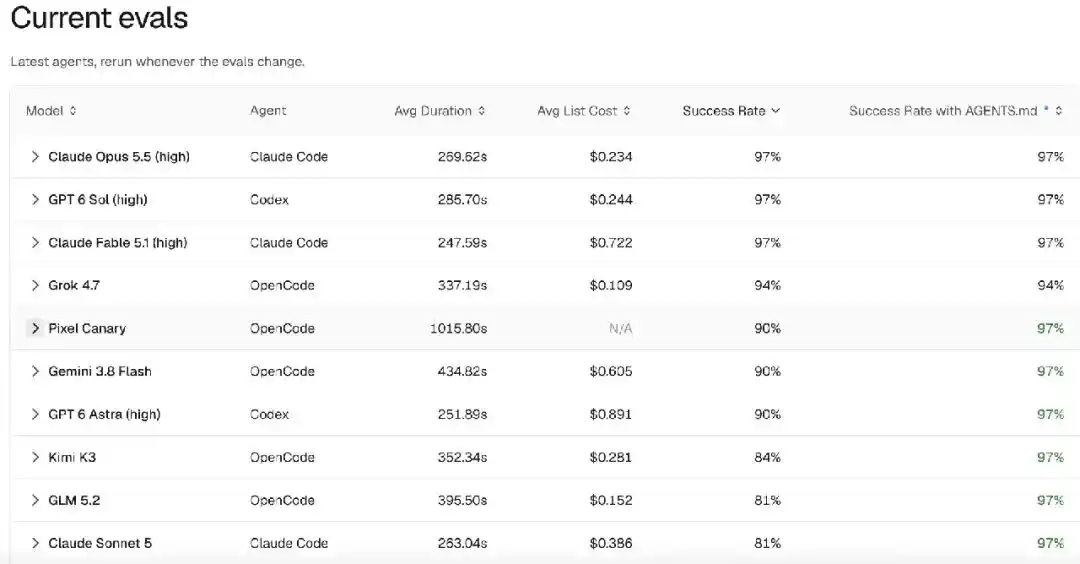Select the Claude Opus 5.5 (high) model name
The height and width of the screenshot is (564, 1080).
point(118,157)
